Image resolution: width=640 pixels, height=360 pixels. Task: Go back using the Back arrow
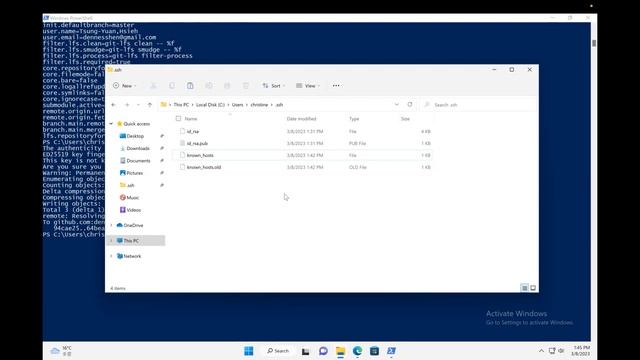tap(113, 105)
